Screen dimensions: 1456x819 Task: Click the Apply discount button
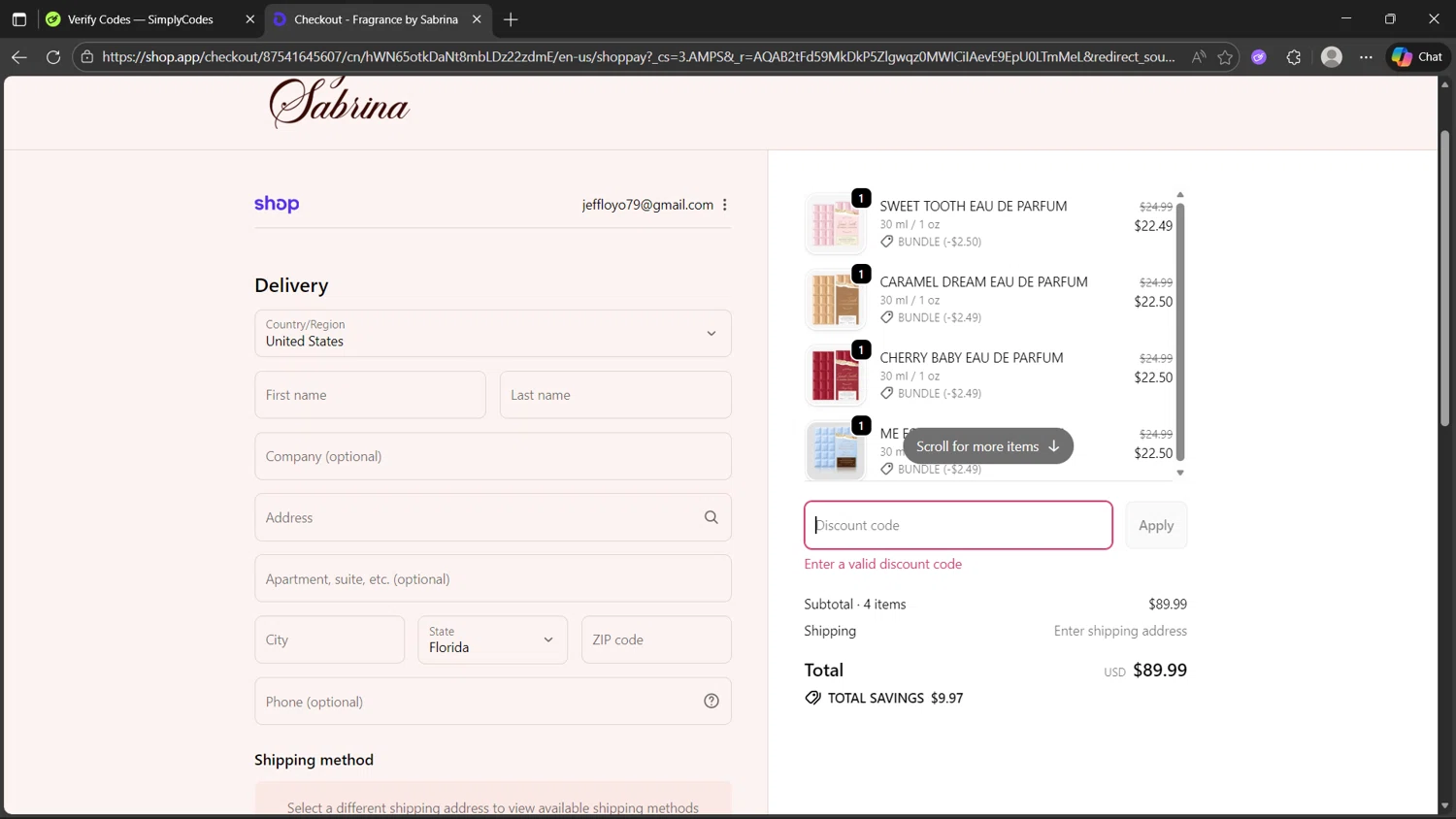[x=1156, y=525]
